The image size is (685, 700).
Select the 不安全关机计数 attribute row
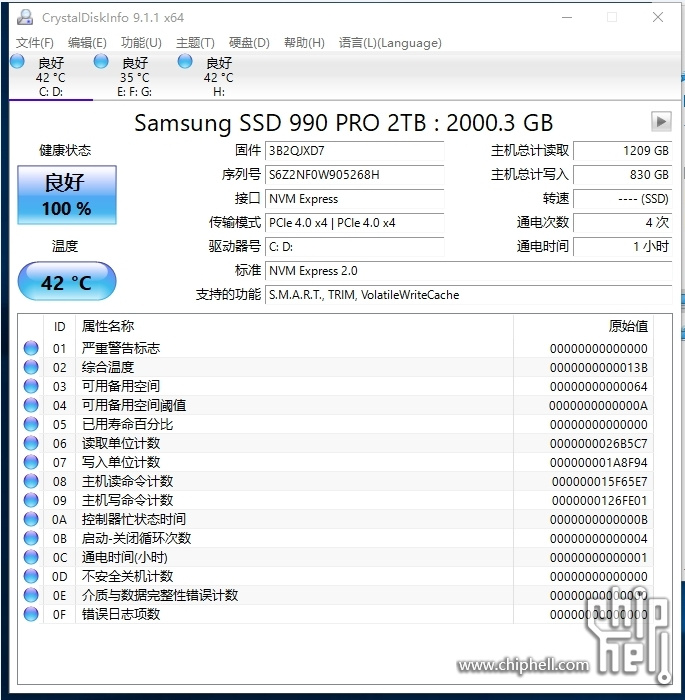tap(336, 576)
